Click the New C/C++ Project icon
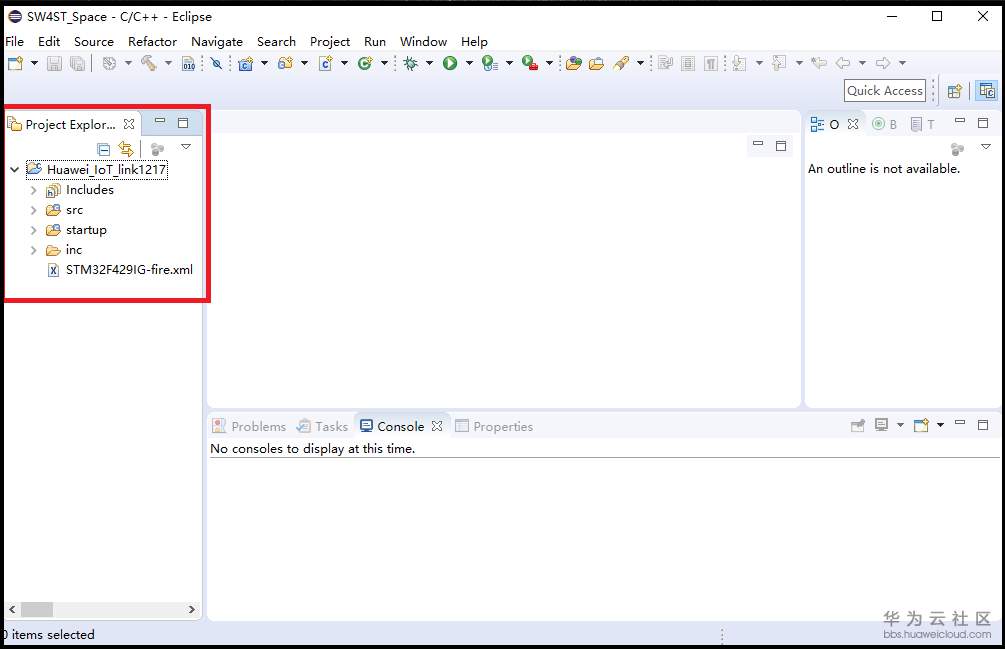The width and height of the screenshot is (1005, 649). (x=245, y=63)
